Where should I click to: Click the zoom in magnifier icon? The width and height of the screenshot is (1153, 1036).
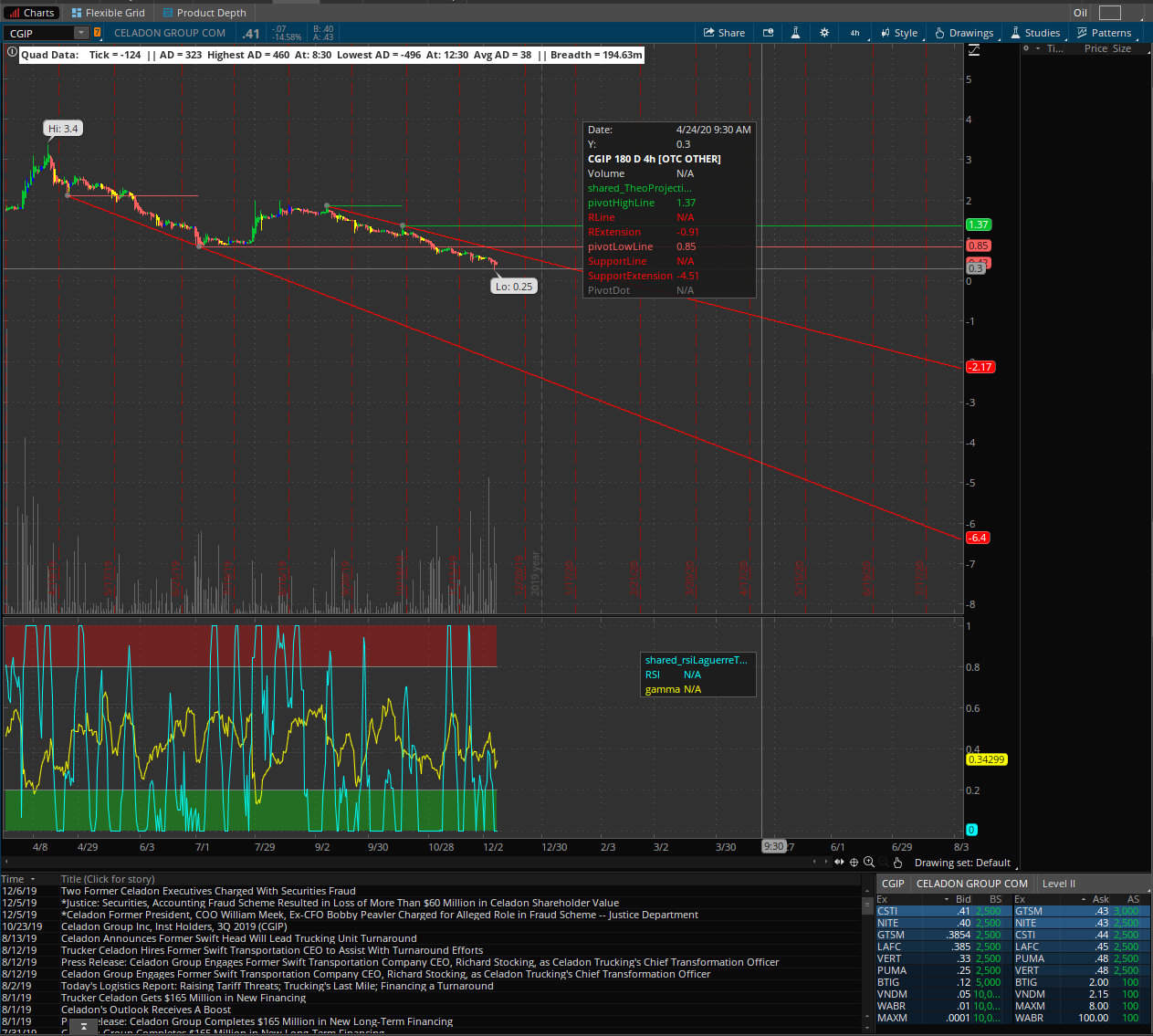[x=869, y=863]
